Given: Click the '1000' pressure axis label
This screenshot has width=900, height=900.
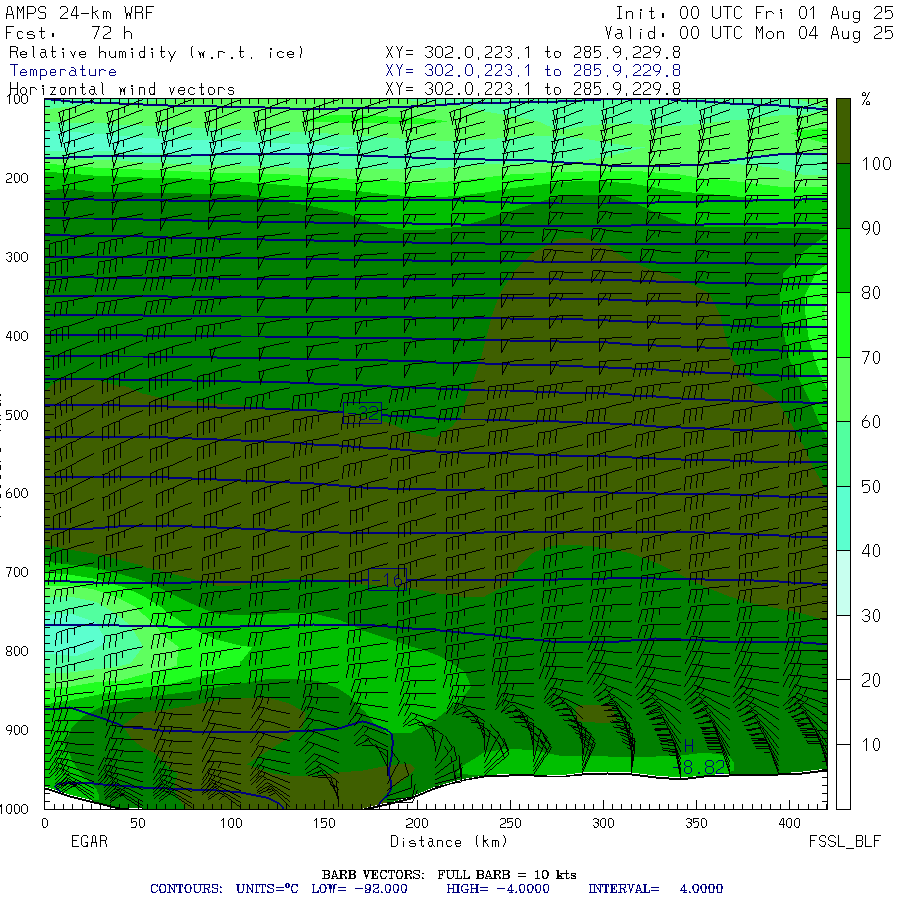Looking at the screenshot, I should tap(14, 809).
